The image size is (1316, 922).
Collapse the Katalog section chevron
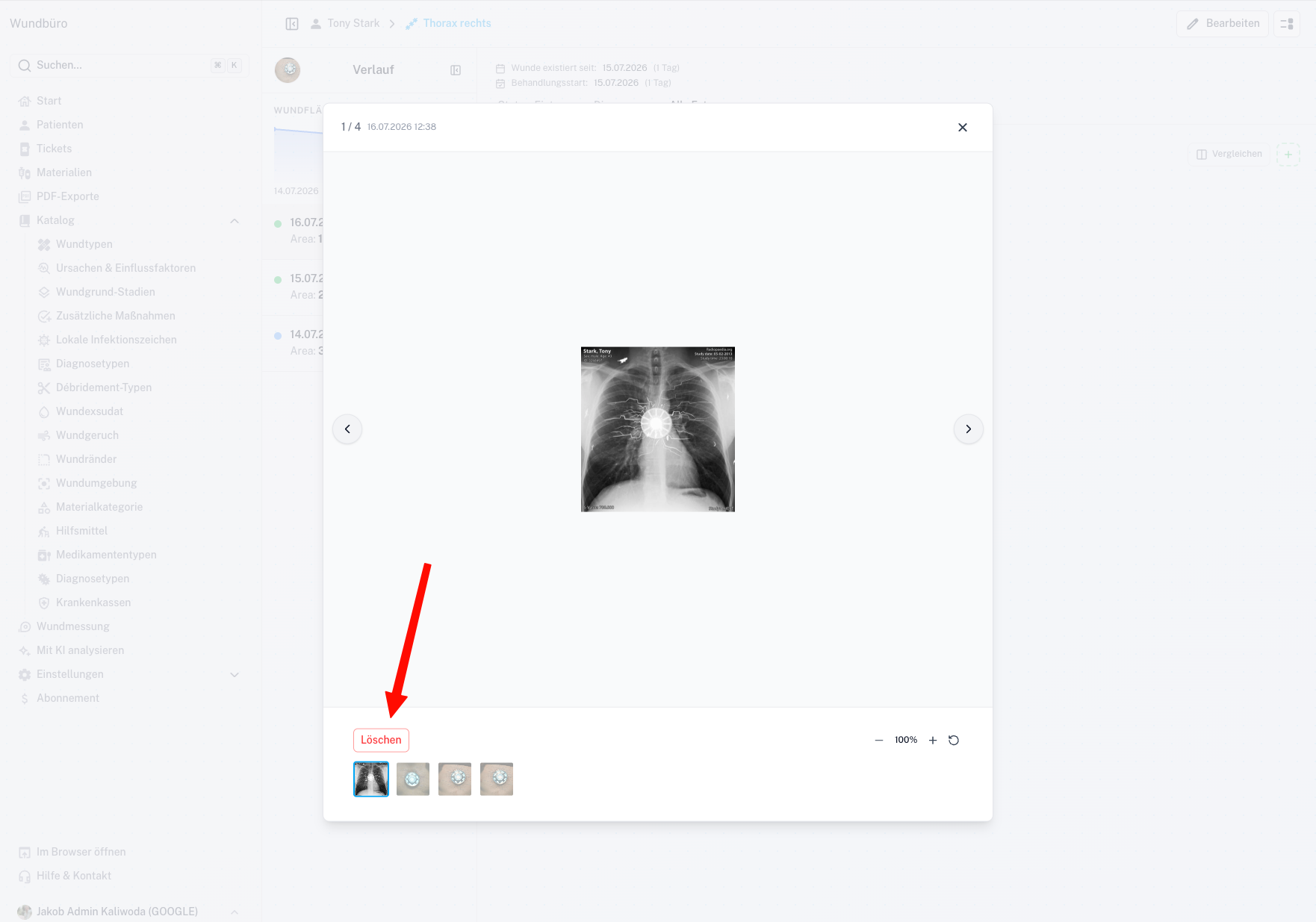[235, 221]
